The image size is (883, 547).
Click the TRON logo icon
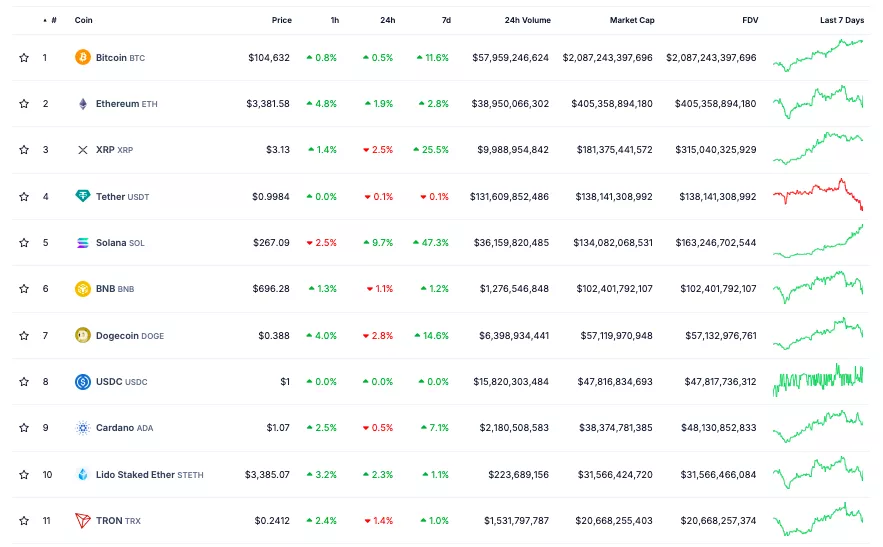pos(83,520)
